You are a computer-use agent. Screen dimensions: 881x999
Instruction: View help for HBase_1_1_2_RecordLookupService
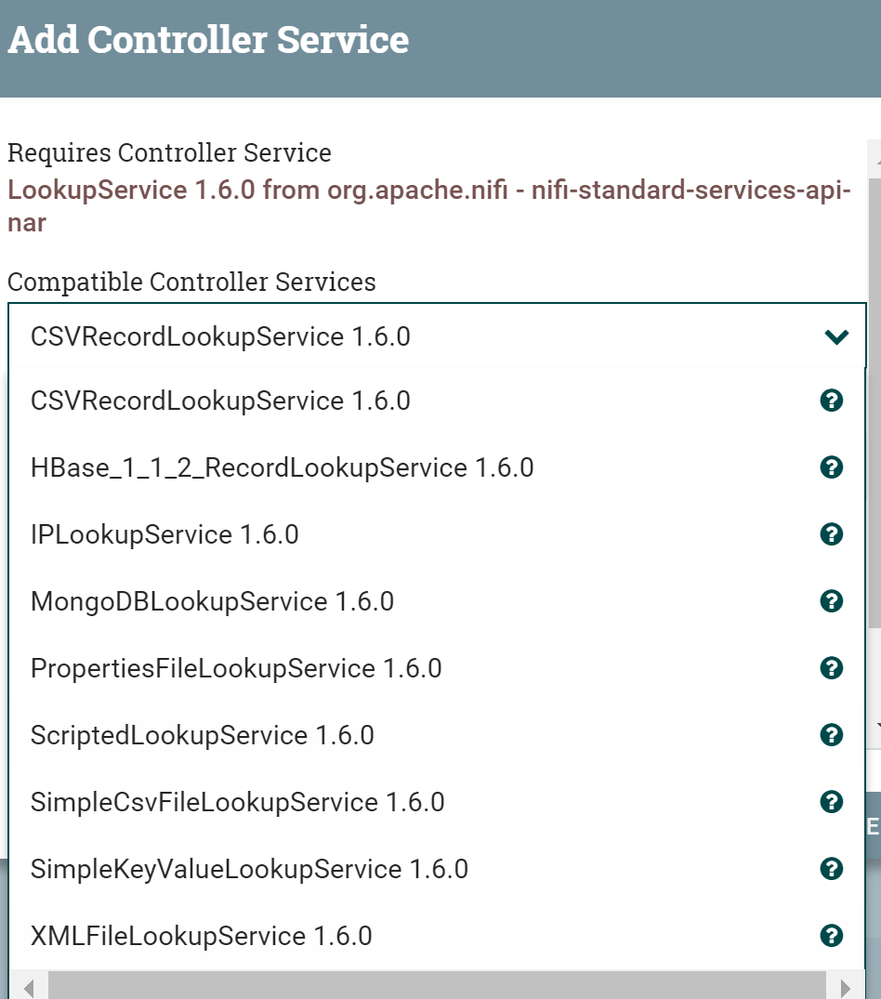click(x=831, y=467)
